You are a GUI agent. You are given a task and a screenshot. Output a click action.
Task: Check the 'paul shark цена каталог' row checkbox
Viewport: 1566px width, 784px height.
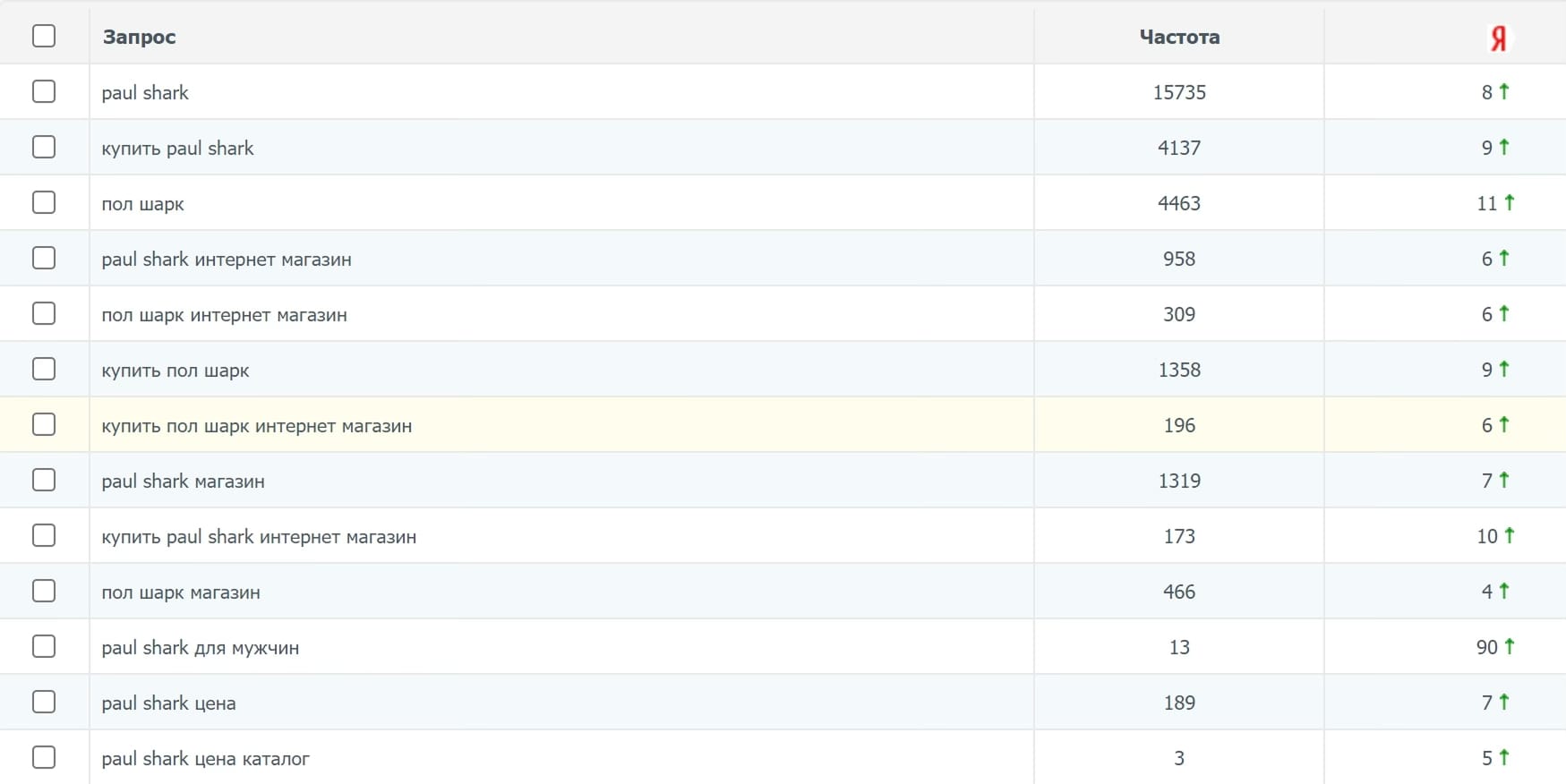point(44,757)
